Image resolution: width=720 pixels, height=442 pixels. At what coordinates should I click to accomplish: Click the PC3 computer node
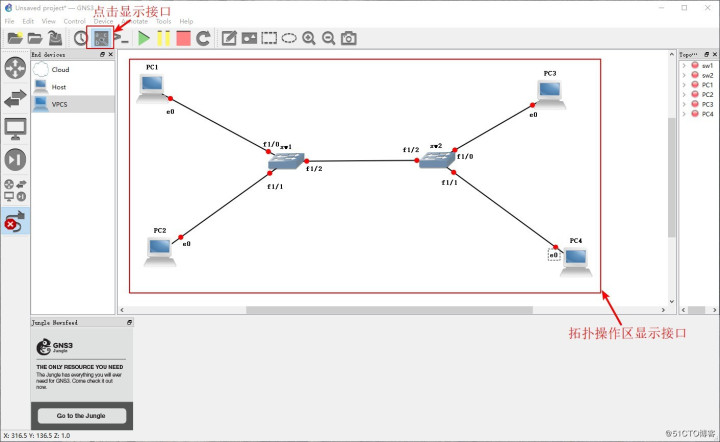point(551,95)
